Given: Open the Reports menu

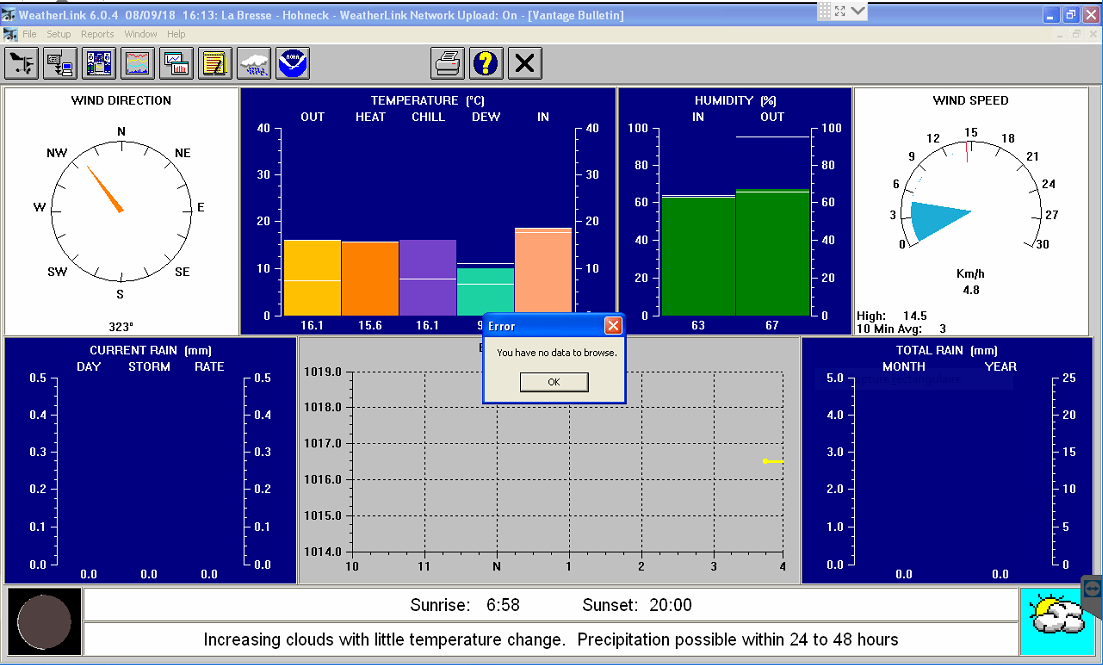Looking at the screenshot, I should [97, 34].
